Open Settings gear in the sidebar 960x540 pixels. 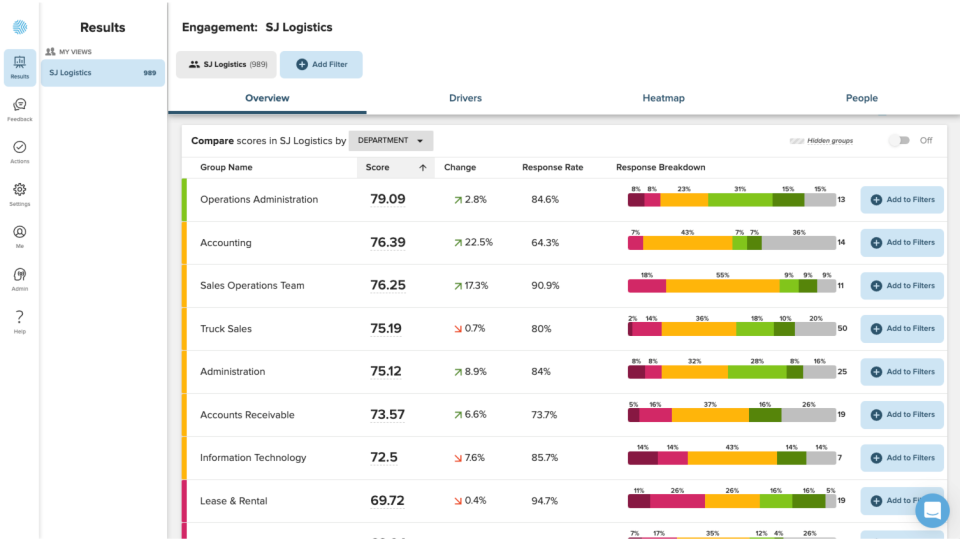pos(20,194)
